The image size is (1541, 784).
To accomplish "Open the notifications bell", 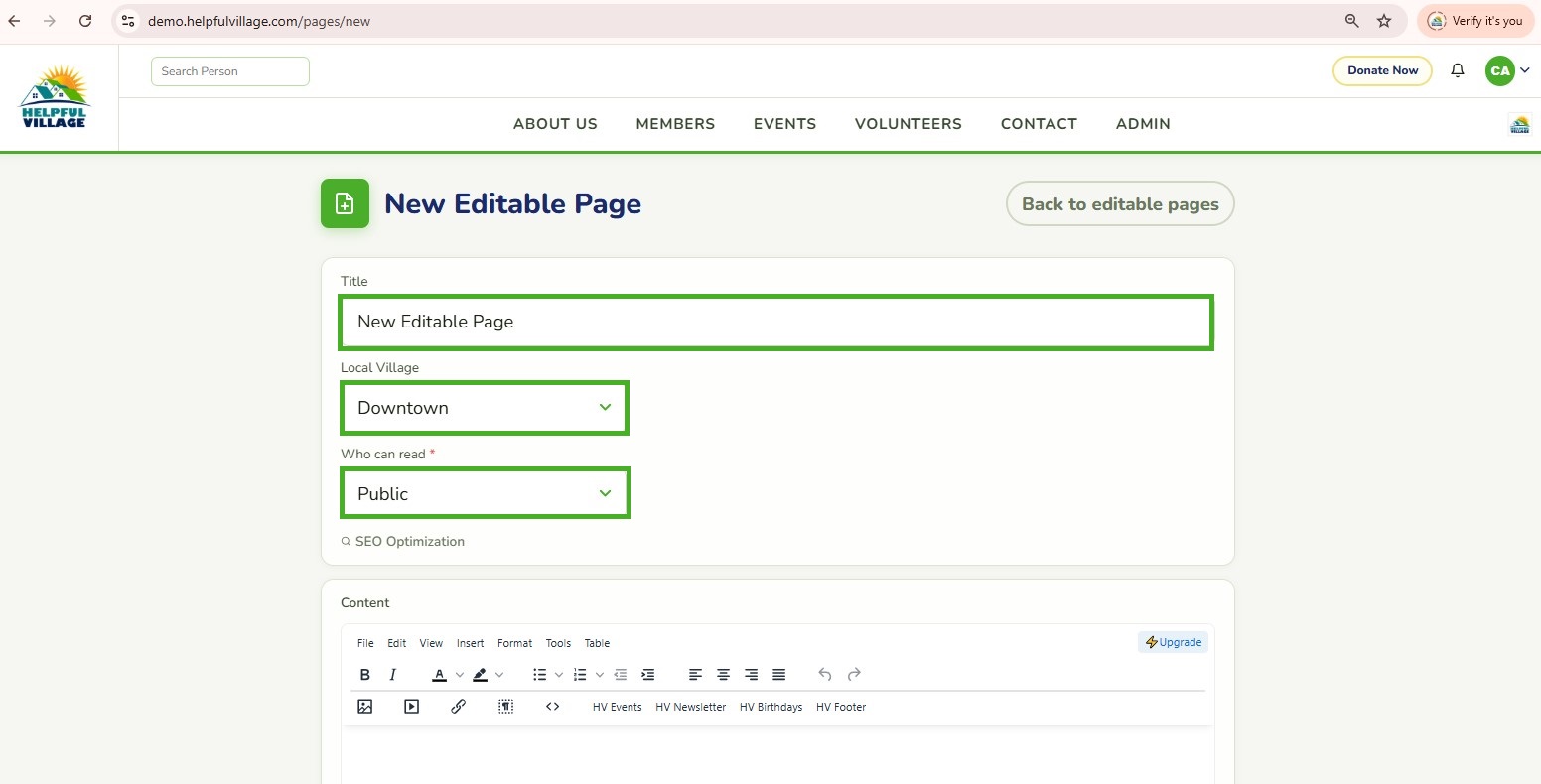I will [x=1458, y=70].
